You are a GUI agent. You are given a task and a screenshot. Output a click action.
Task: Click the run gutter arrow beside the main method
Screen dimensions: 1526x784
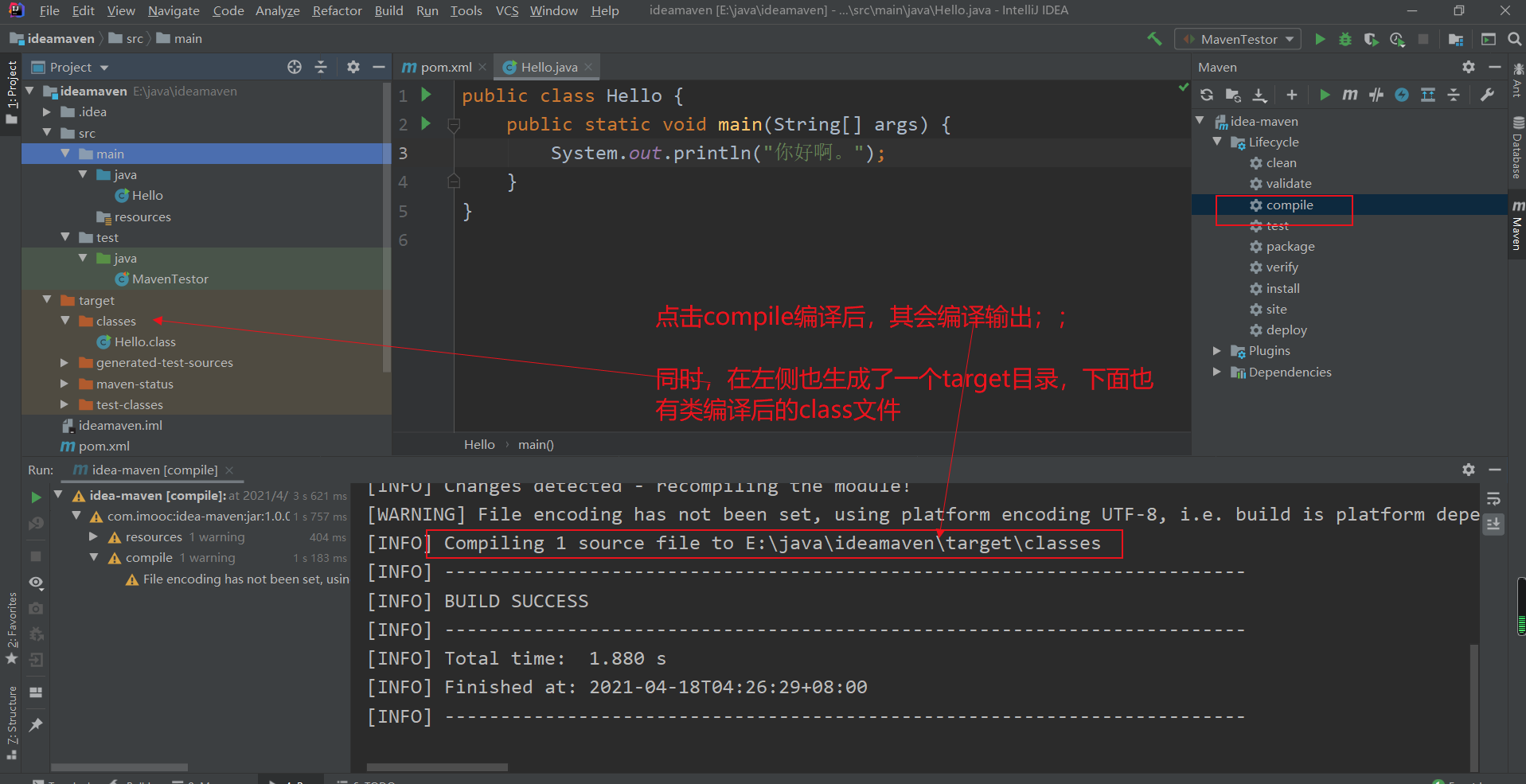tap(426, 123)
